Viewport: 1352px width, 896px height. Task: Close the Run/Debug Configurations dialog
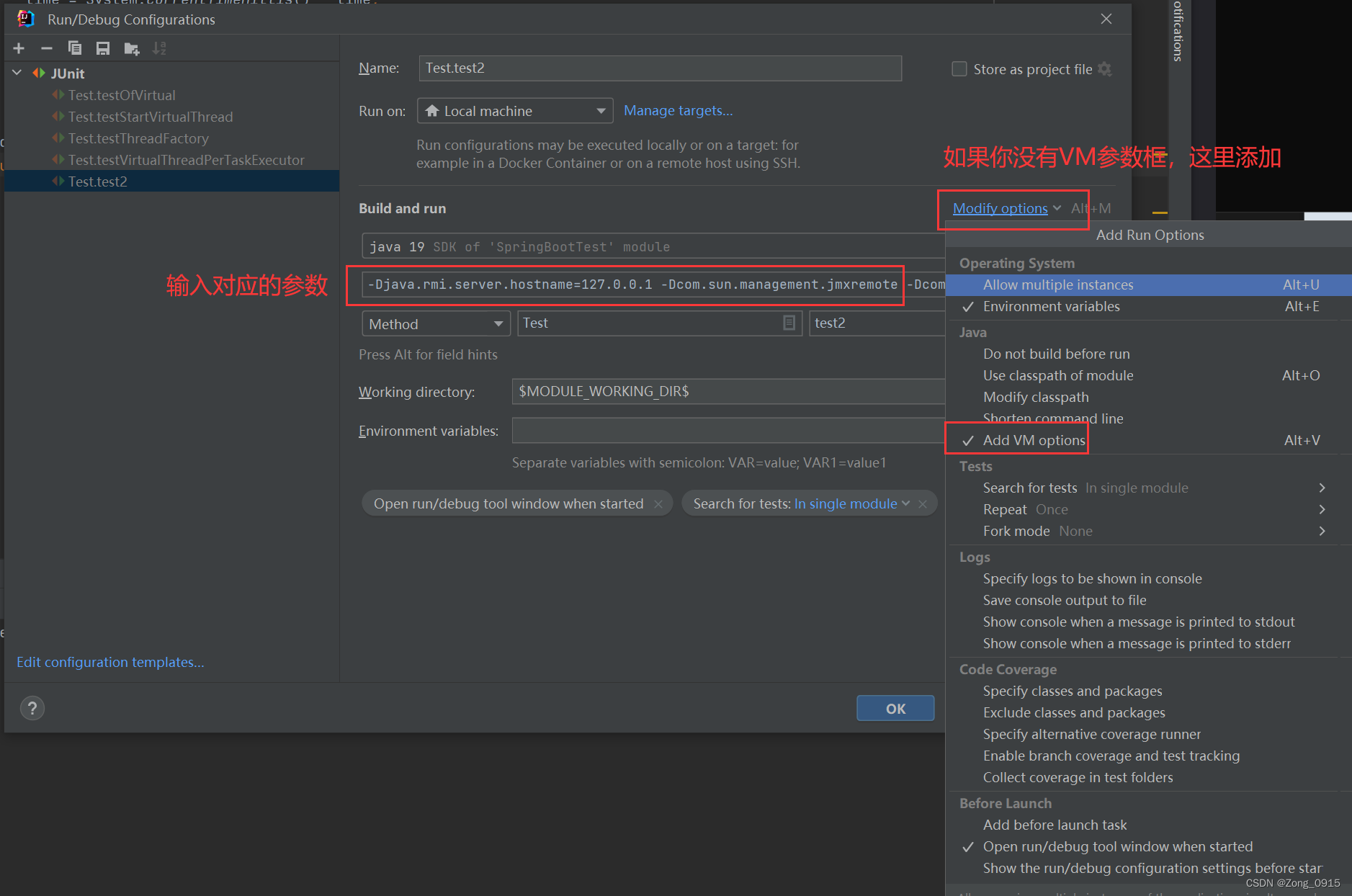tap(1106, 19)
